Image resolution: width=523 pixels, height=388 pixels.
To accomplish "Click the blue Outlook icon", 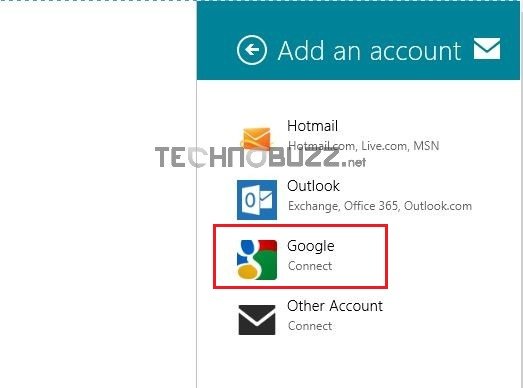I will (x=257, y=200).
